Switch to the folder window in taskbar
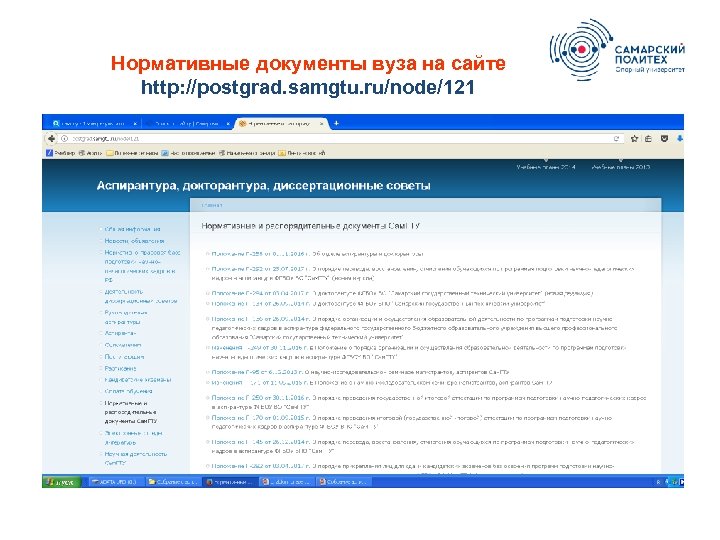Image resolution: width=720 pixels, height=540 pixels. 173,482
